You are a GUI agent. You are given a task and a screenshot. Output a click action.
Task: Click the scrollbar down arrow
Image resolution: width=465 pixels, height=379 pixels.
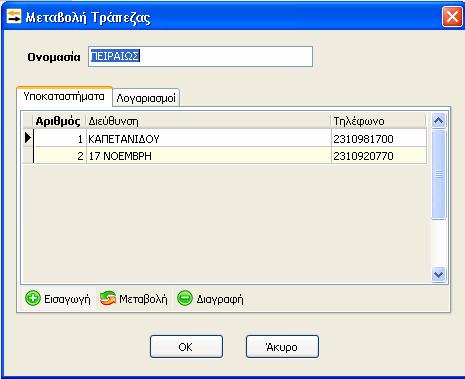pos(438,275)
